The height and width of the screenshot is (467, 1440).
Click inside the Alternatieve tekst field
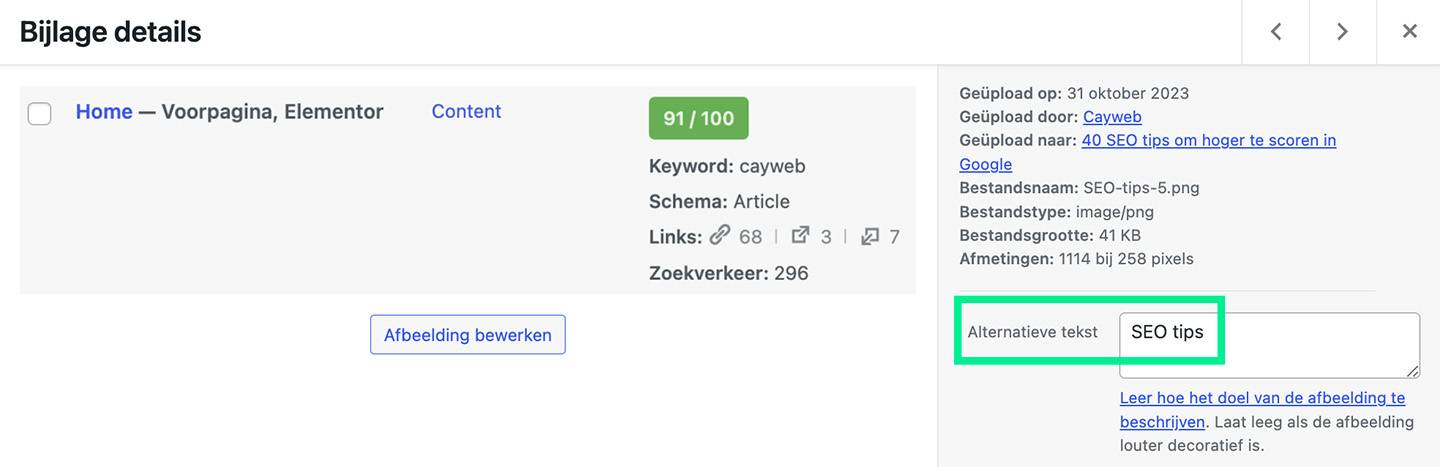(x=1269, y=345)
